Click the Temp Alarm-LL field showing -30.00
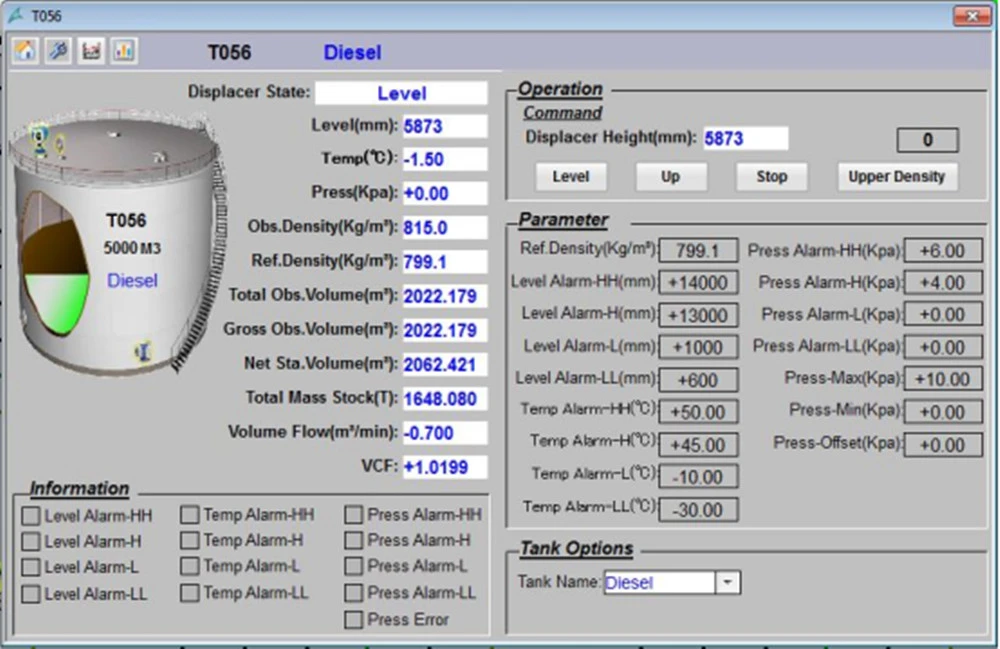 click(x=698, y=510)
